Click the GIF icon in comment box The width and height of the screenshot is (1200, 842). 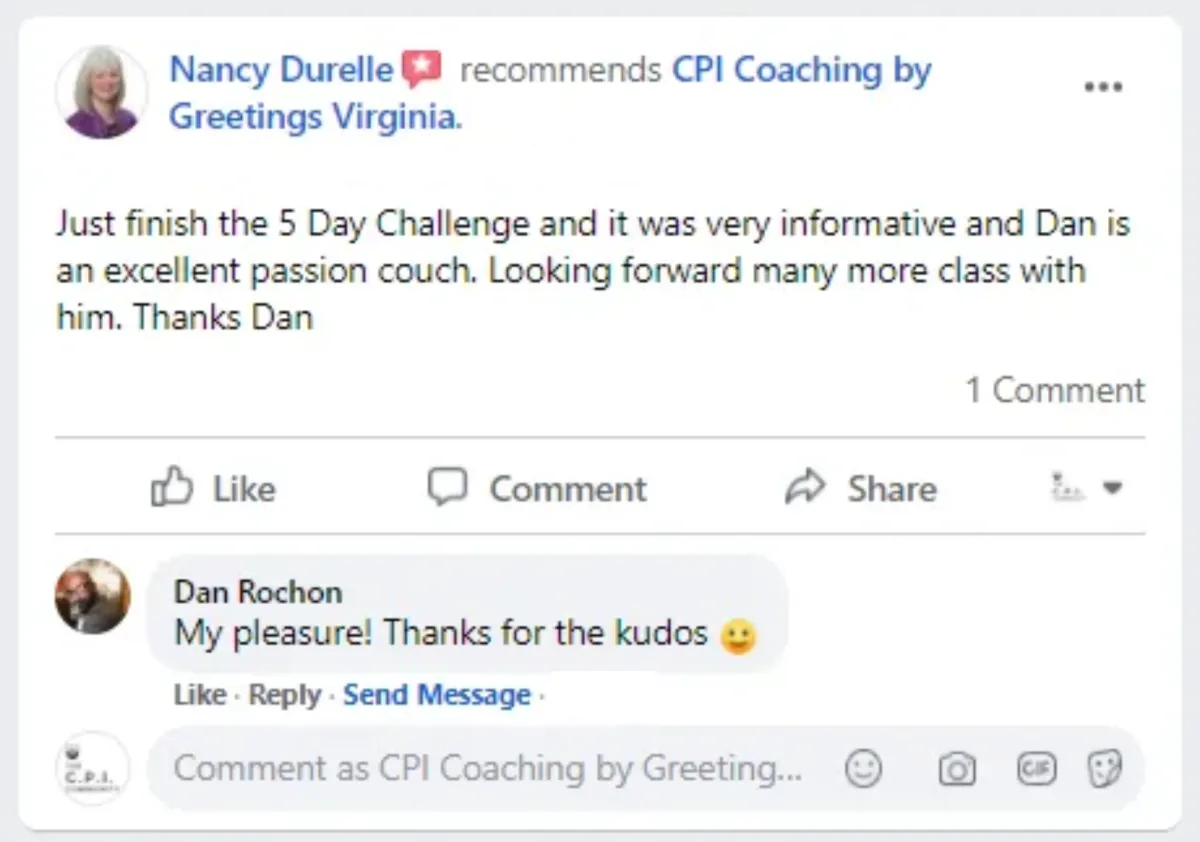pos(1035,769)
